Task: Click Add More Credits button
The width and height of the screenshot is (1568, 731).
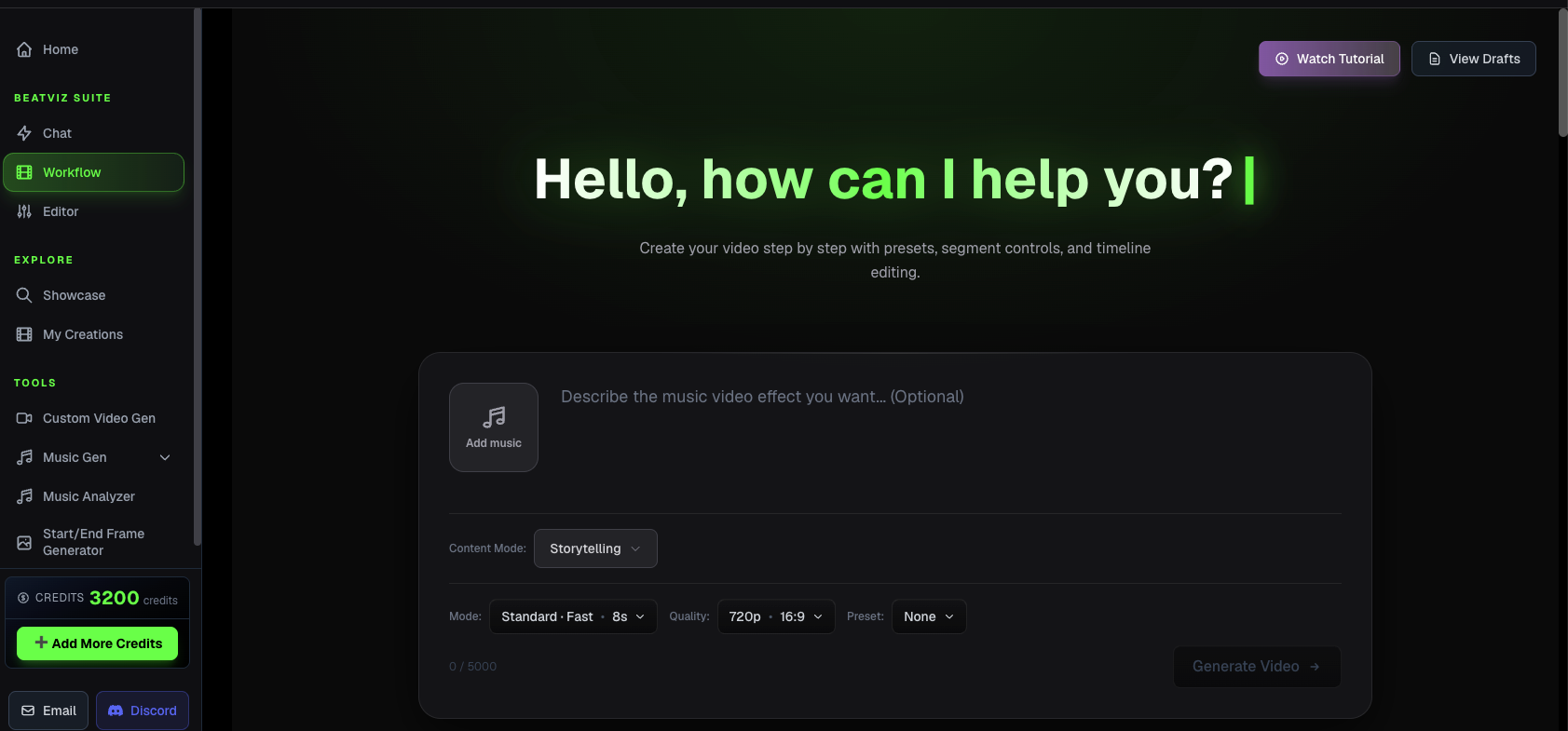Action: (97, 643)
